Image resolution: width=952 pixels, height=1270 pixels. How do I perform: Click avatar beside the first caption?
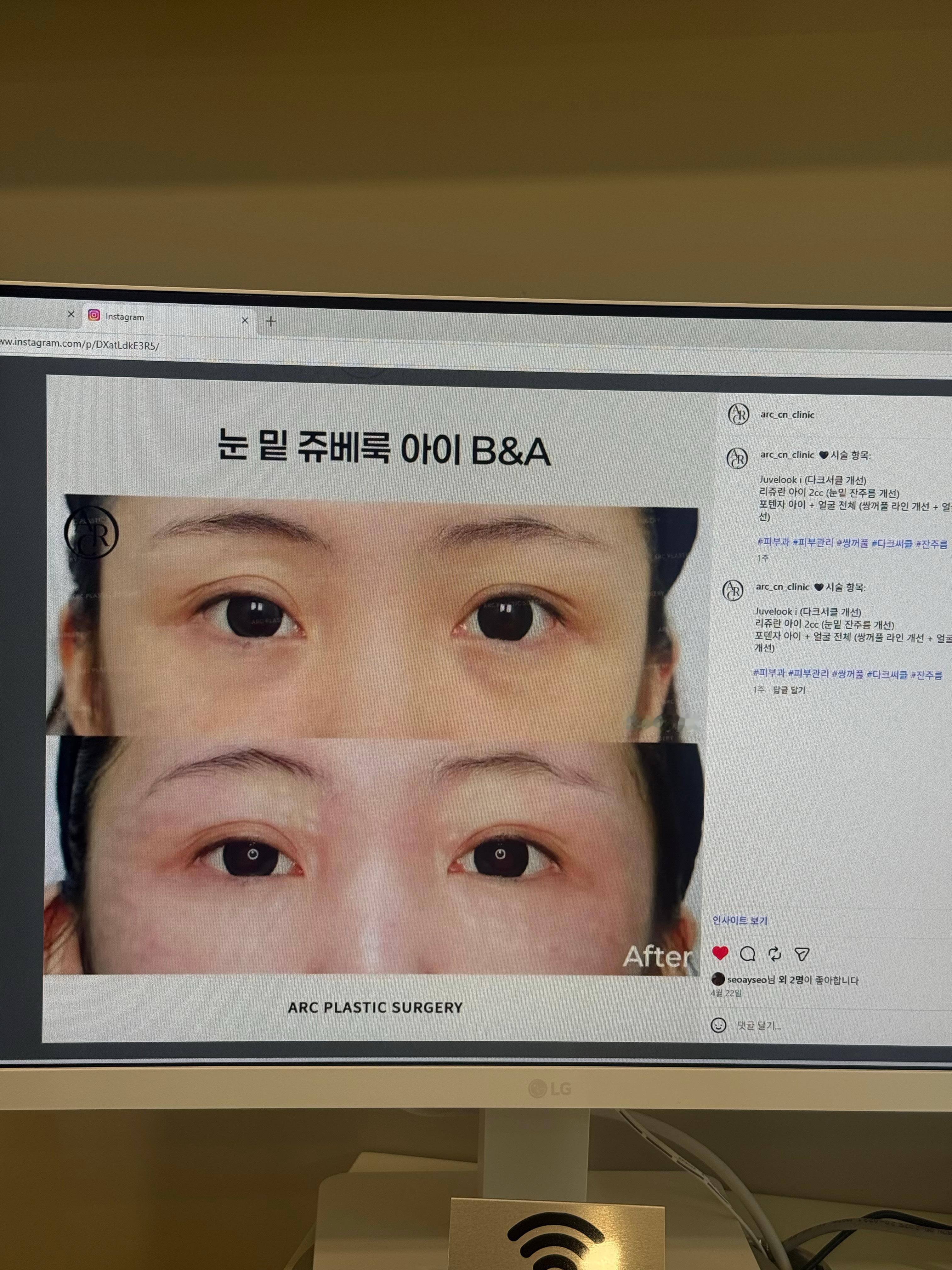tap(737, 458)
